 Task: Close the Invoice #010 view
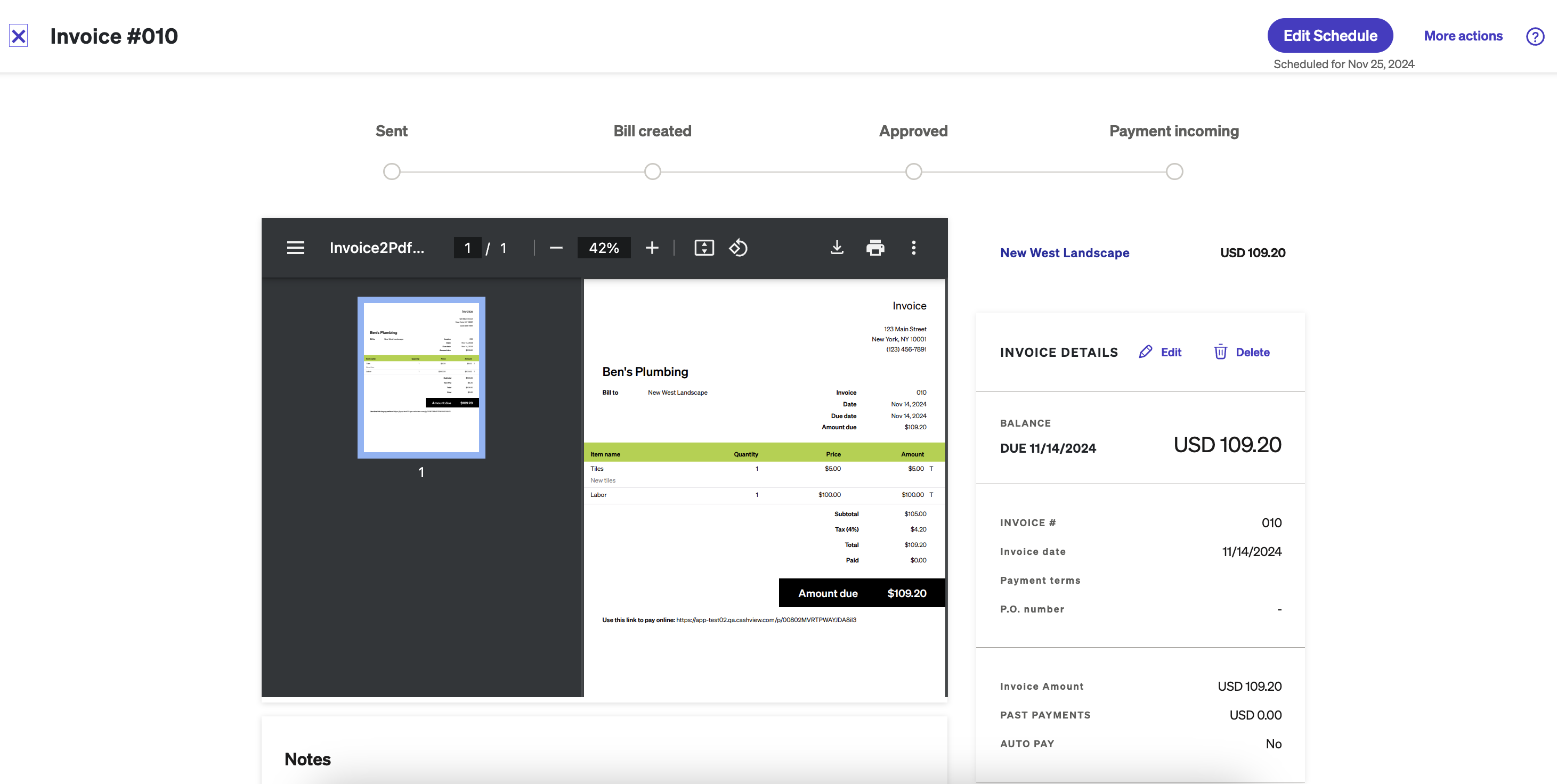[19, 36]
